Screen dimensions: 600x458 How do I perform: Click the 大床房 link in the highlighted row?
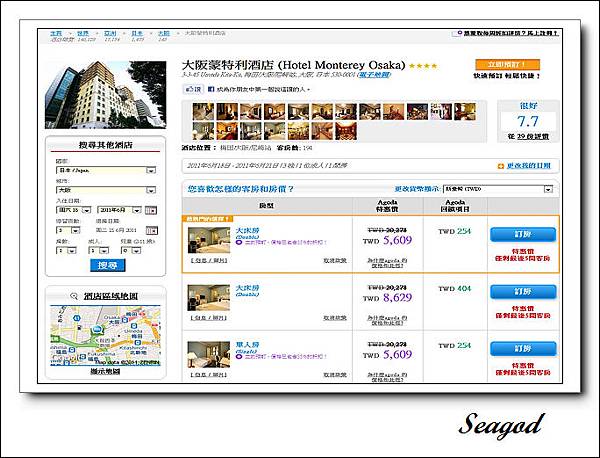247,230
